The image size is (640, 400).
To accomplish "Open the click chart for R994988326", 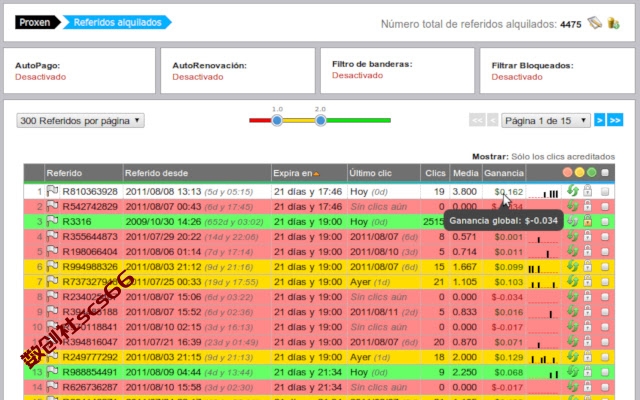I will pos(543,268).
